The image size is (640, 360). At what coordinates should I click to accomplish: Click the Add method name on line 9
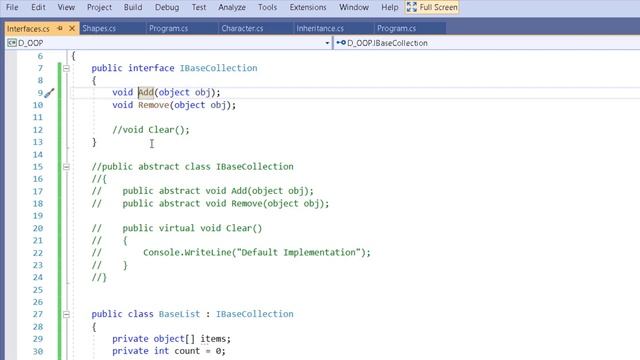[146, 93]
